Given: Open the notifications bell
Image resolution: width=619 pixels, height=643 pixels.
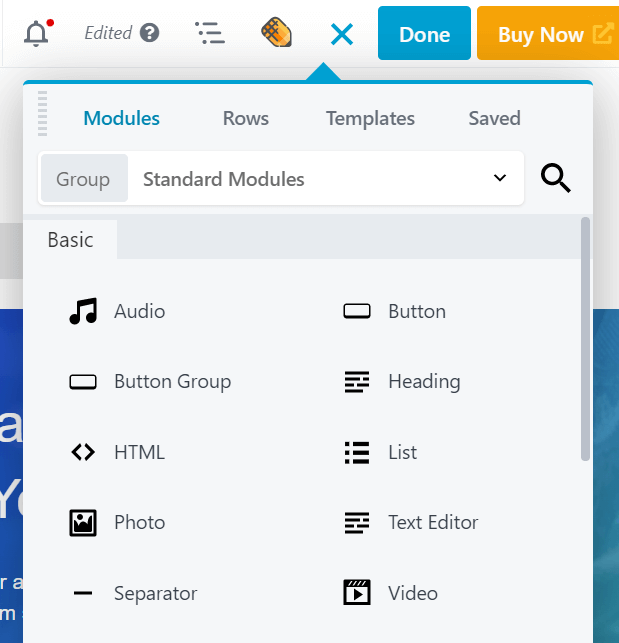Looking at the screenshot, I should point(37,34).
